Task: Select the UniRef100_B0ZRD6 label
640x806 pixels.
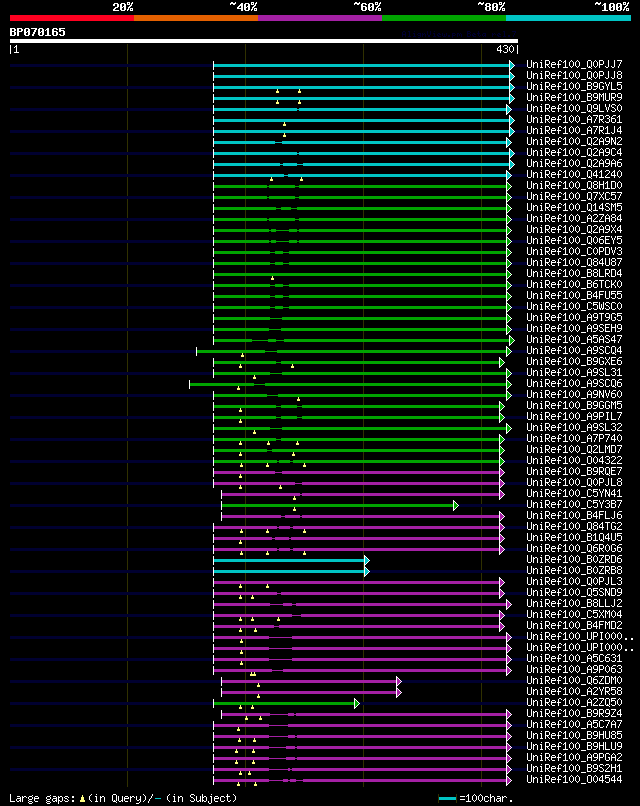Action: (574, 560)
